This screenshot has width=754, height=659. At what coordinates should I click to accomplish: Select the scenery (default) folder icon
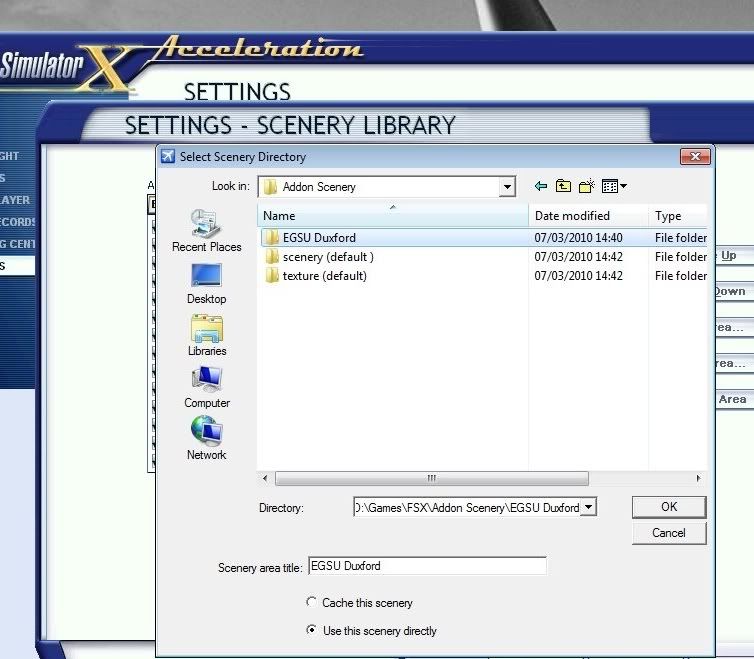tap(272, 257)
